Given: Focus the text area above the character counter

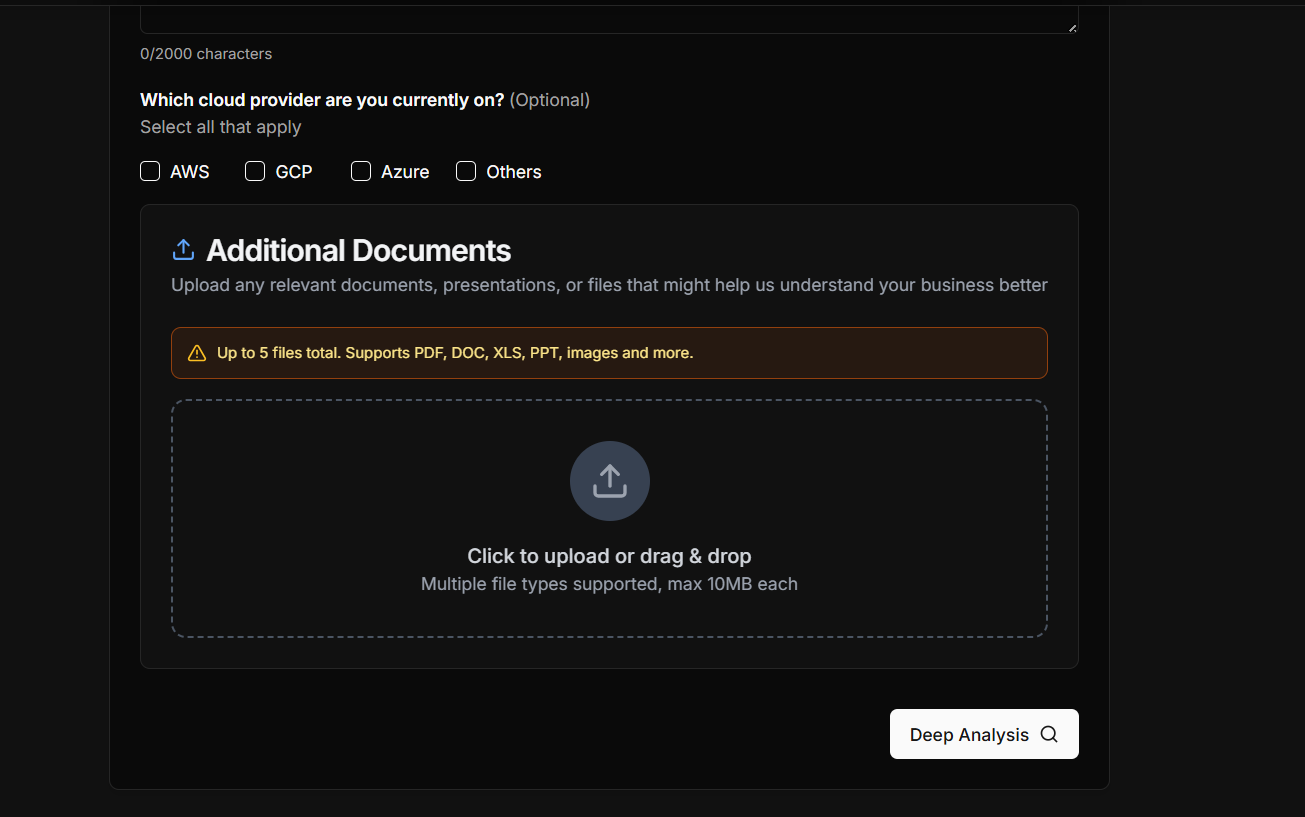Looking at the screenshot, I should point(609,18).
